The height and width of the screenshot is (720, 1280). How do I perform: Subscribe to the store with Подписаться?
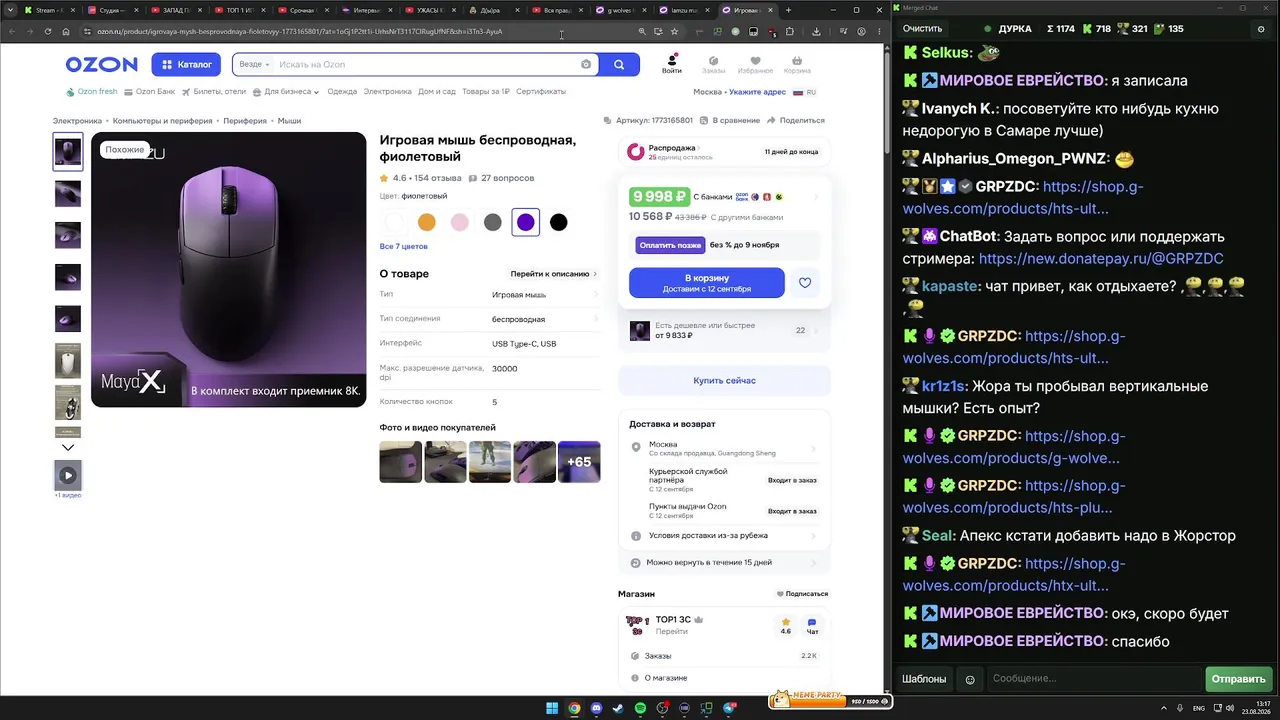[x=803, y=594]
